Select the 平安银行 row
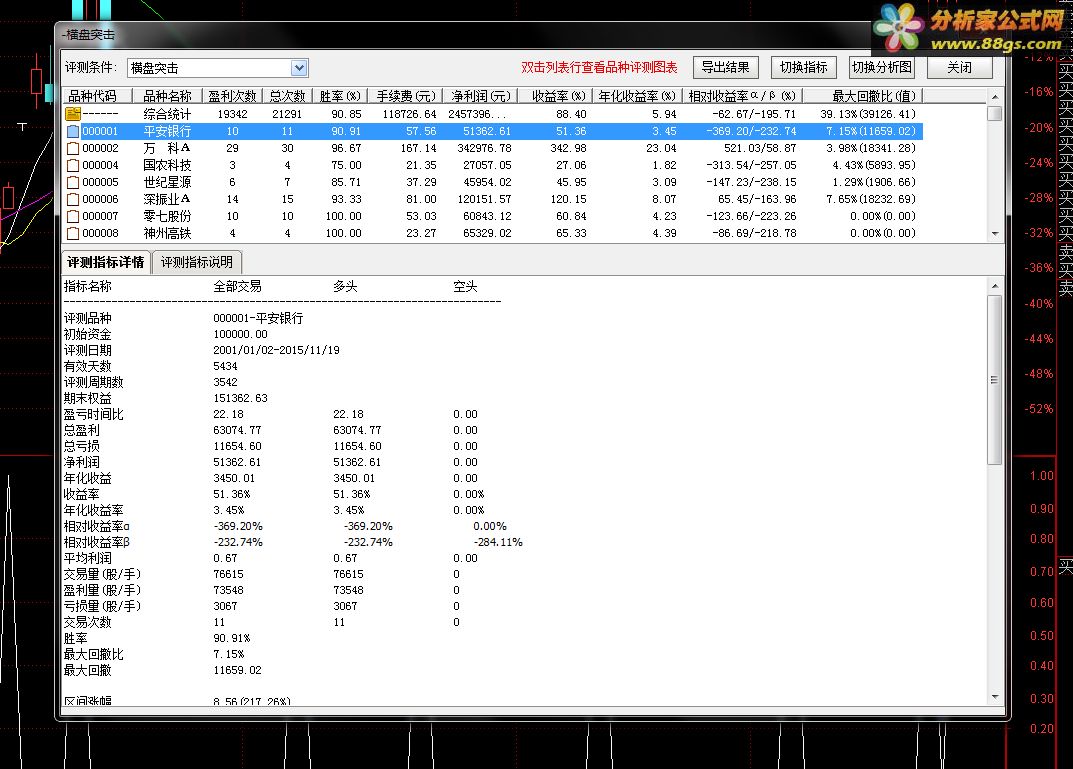Image resolution: width=1073 pixels, height=769 pixels. [x=493, y=131]
